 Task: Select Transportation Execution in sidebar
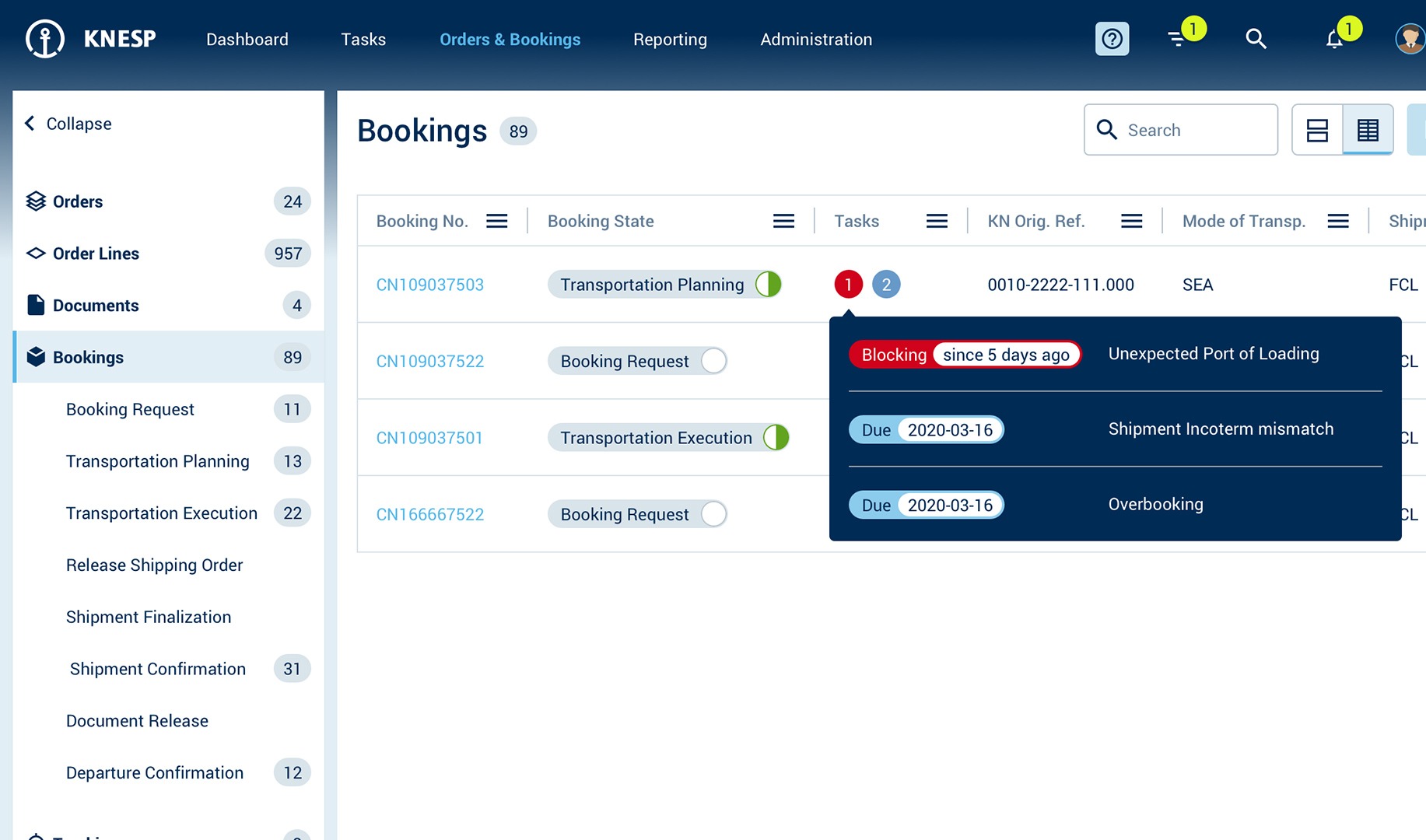(162, 513)
